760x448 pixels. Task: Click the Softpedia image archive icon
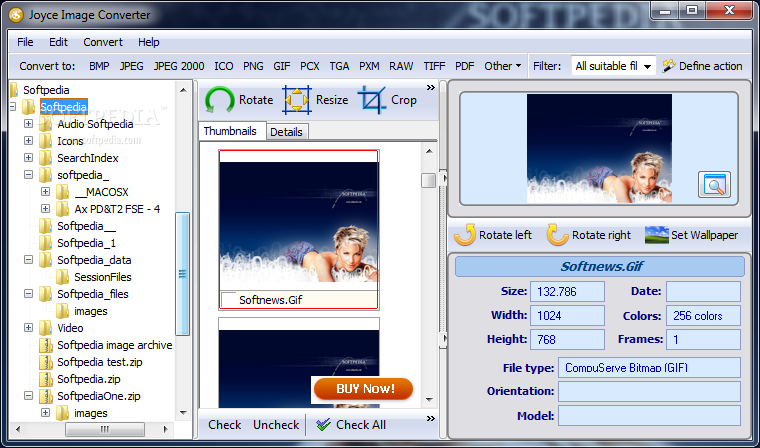[46, 345]
